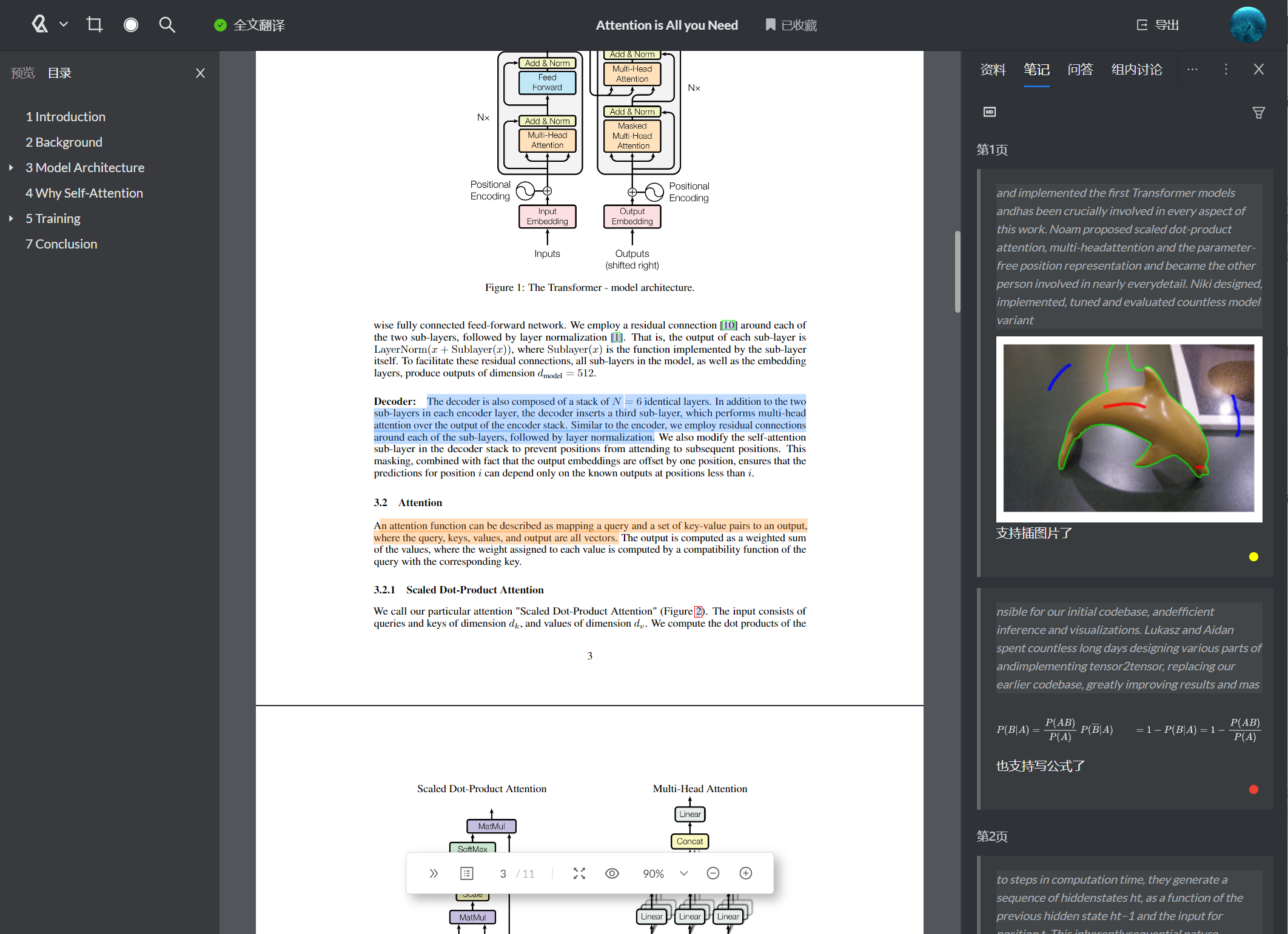Click the yellow color dot on first note
Viewport: 1288px width, 934px height.
[1253, 556]
